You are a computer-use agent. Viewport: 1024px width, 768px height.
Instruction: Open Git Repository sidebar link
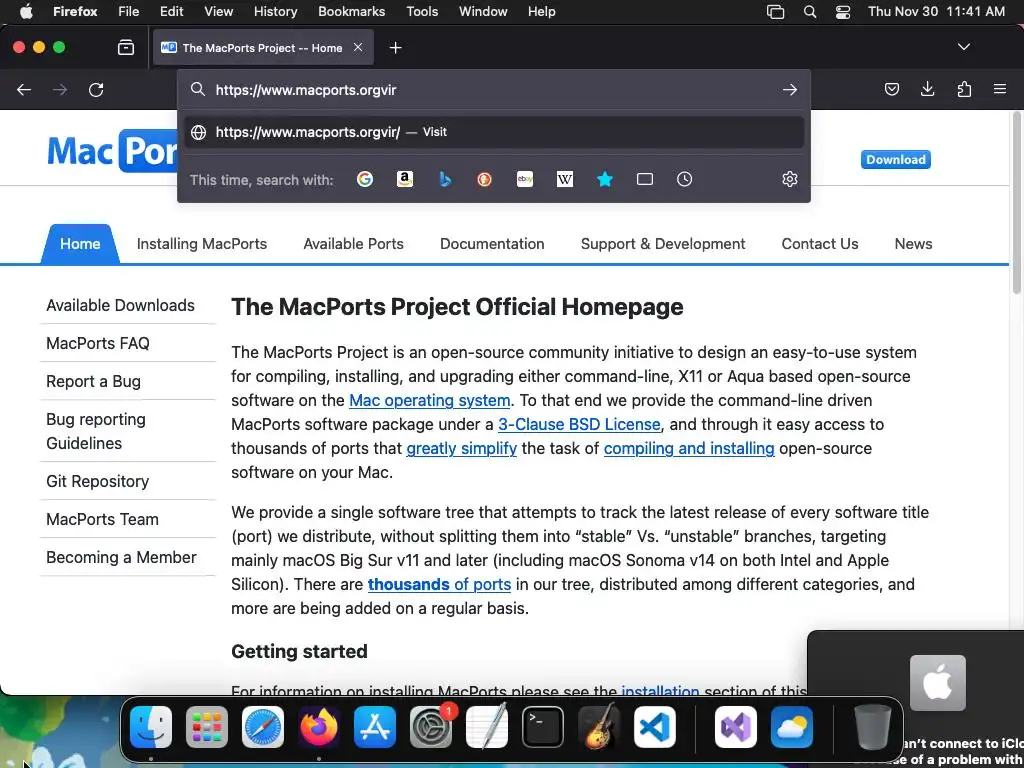click(x=97, y=481)
